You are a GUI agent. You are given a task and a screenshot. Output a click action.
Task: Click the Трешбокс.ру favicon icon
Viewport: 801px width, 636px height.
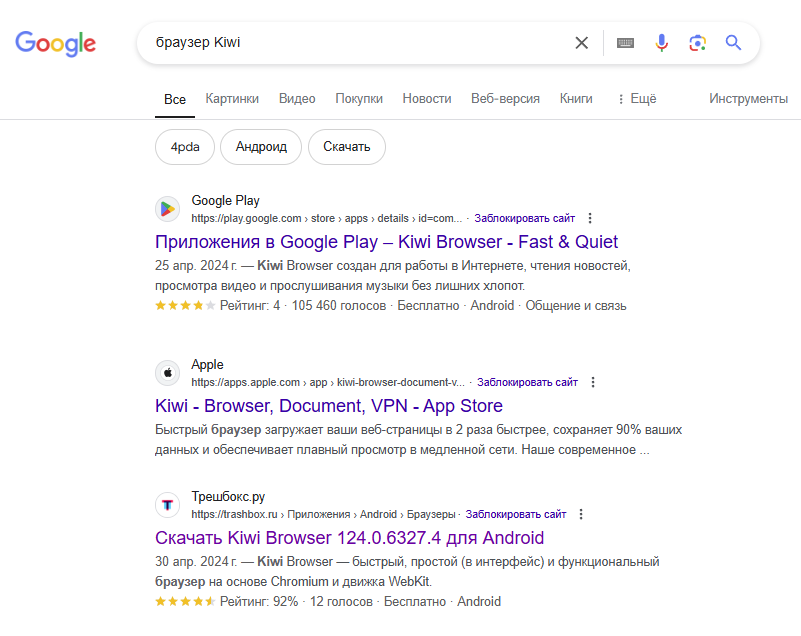(x=168, y=505)
